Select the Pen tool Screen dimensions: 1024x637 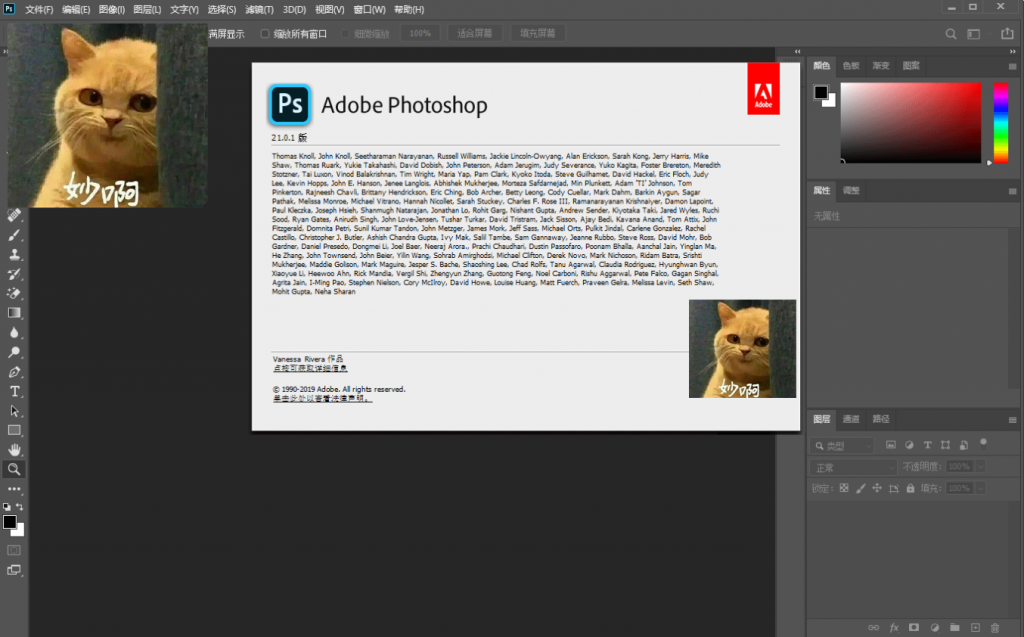coord(14,372)
